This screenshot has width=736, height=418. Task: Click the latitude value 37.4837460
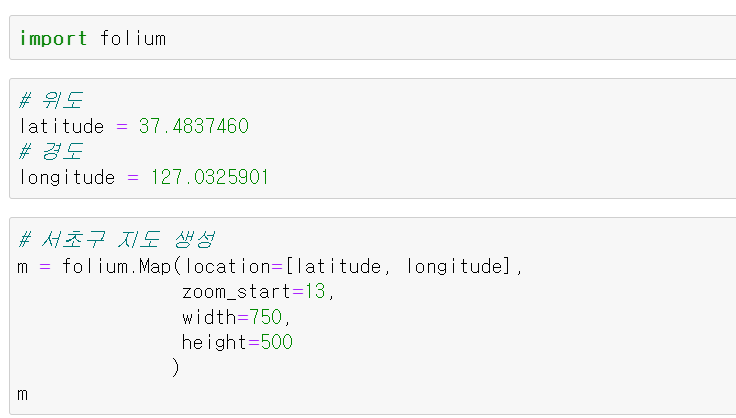[x=194, y=126]
